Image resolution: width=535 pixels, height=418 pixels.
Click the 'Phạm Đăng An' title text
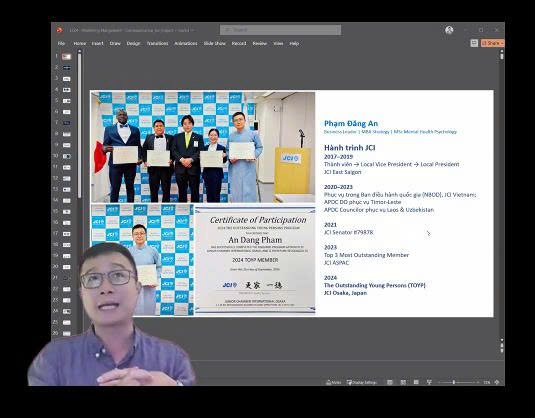coord(351,124)
